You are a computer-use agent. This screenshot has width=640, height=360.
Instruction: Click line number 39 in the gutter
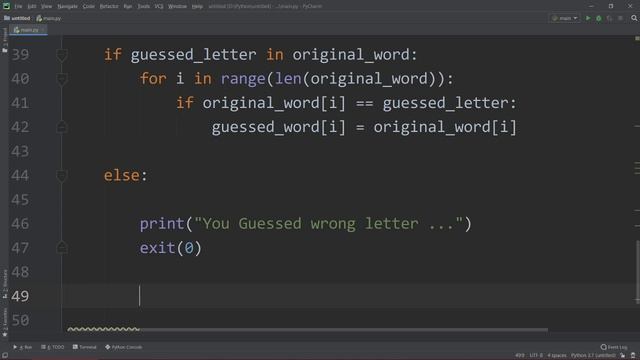[20, 55]
